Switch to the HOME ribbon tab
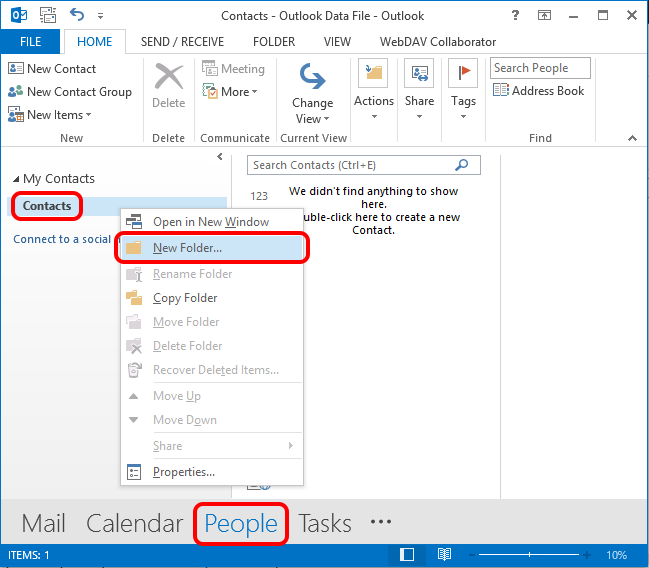The width and height of the screenshot is (649, 568). [94, 42]
